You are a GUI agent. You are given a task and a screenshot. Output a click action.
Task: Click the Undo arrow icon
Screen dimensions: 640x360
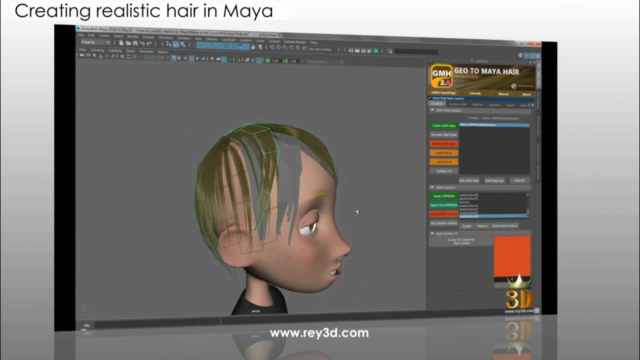click(x=142, y=43)
